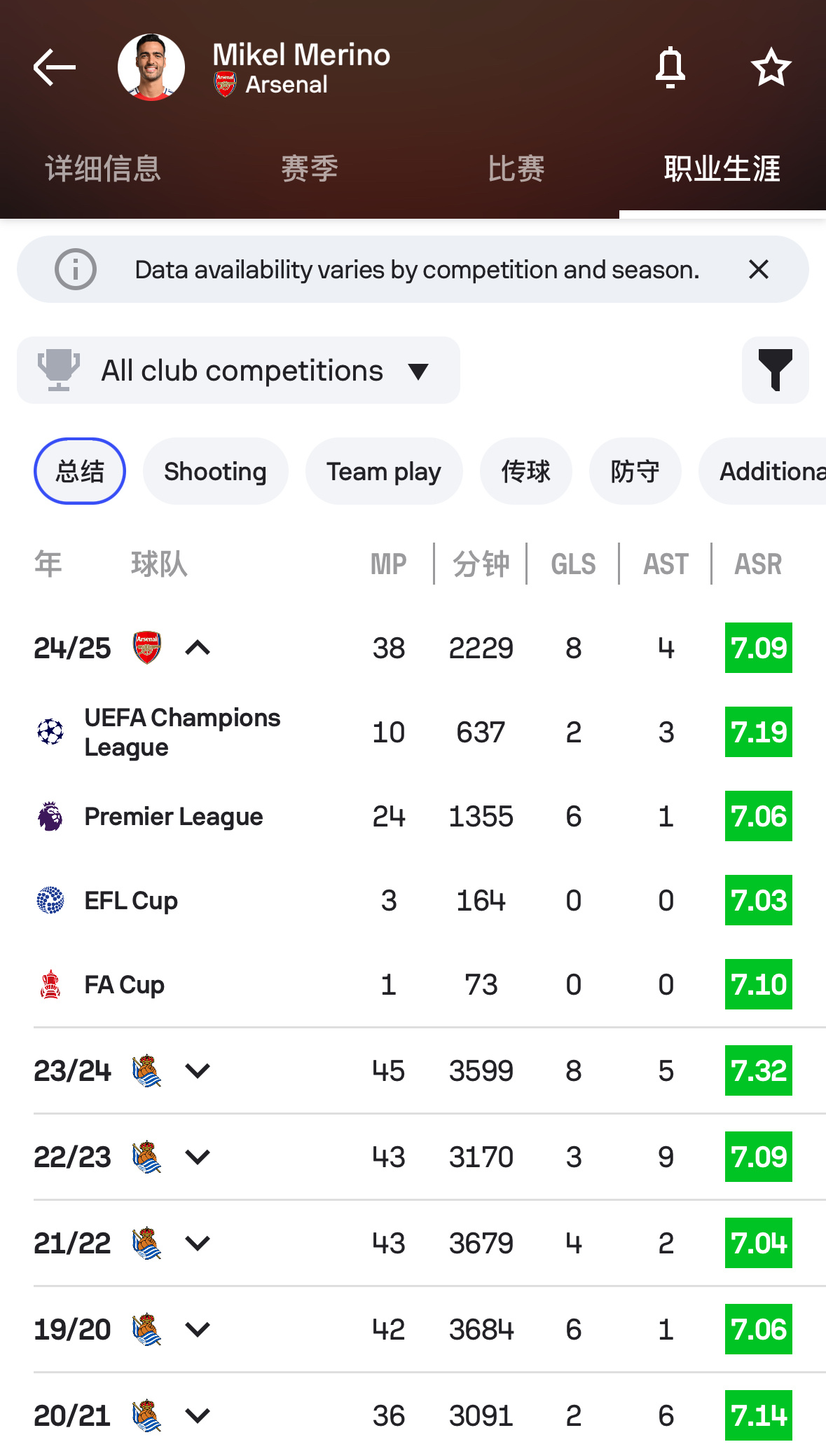Favorite Mikel Merino with star icon
Image resolution: width=826 pixels, height=1456 pixels.
(771, 67)
